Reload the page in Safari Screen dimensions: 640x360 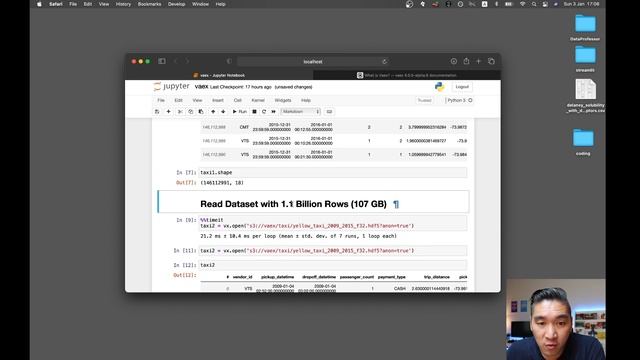[x=384, y=62]
